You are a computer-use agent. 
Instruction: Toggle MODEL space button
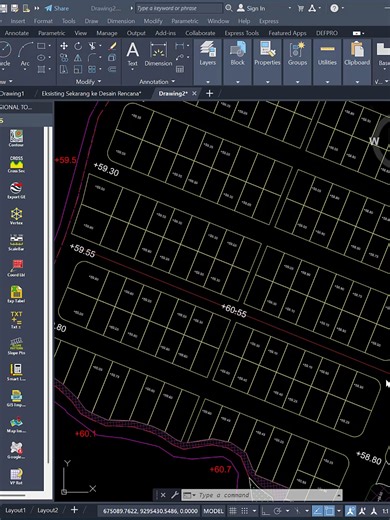[x=213, y=511]
